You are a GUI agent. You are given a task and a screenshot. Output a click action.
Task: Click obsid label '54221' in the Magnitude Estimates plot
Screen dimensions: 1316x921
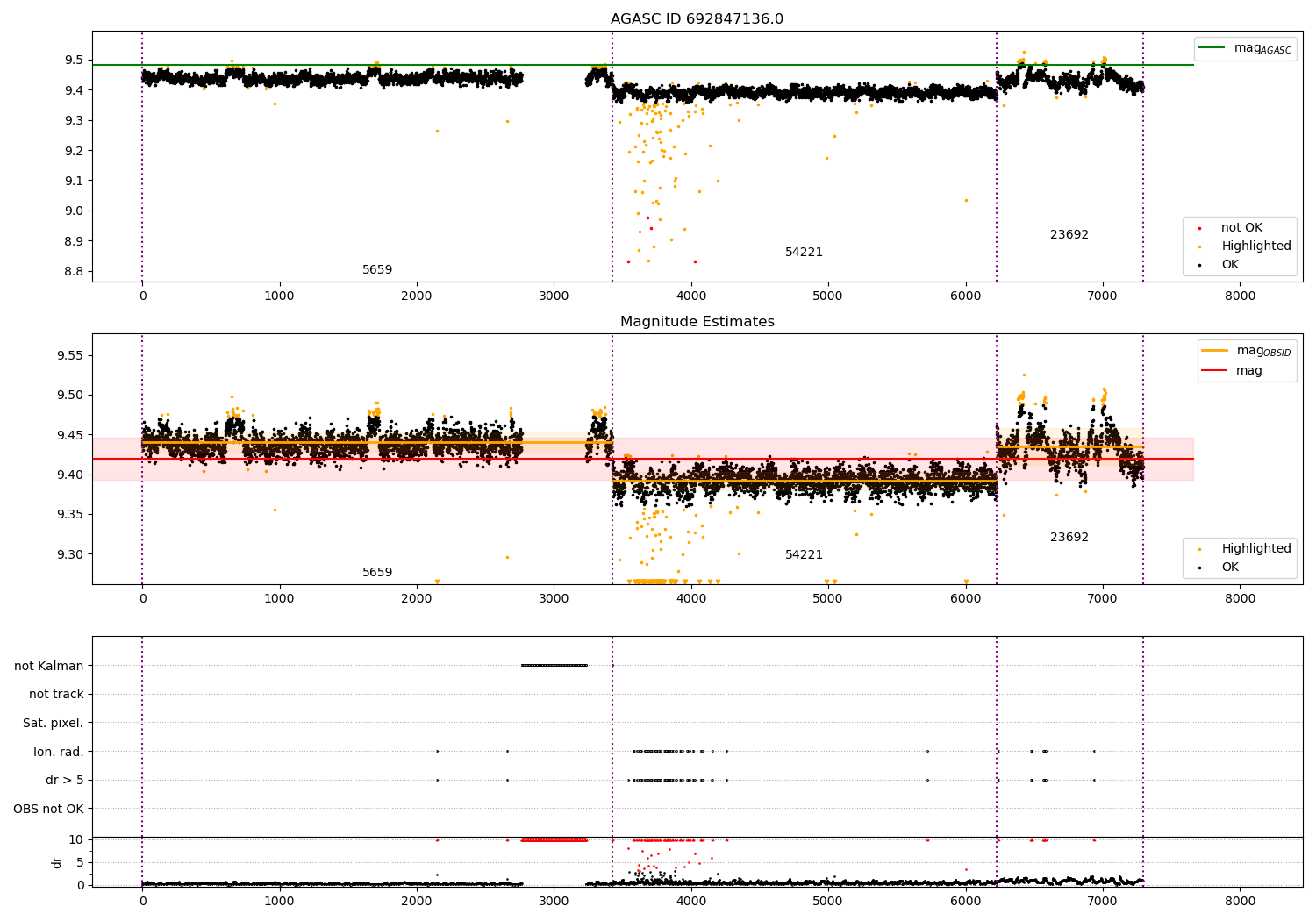(804, 555)
